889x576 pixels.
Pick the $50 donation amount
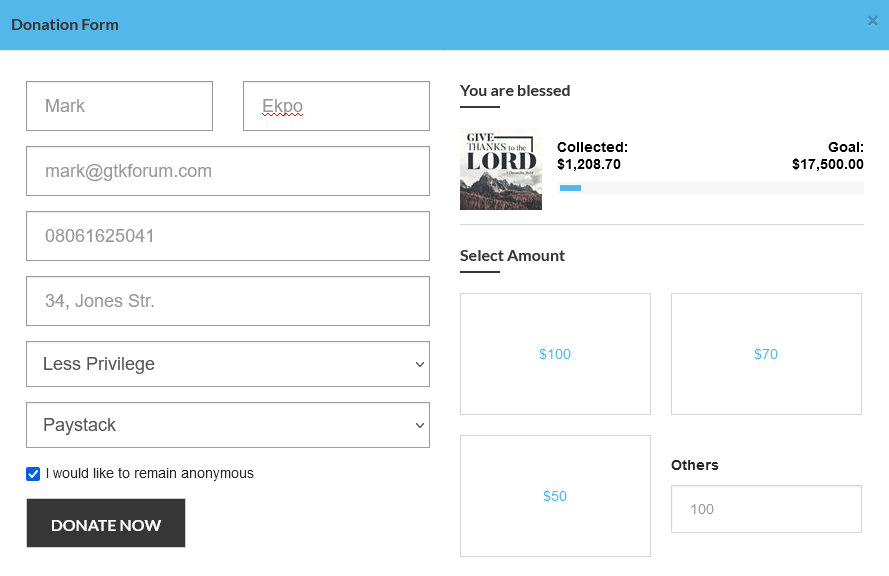click(x=555, y=496)
